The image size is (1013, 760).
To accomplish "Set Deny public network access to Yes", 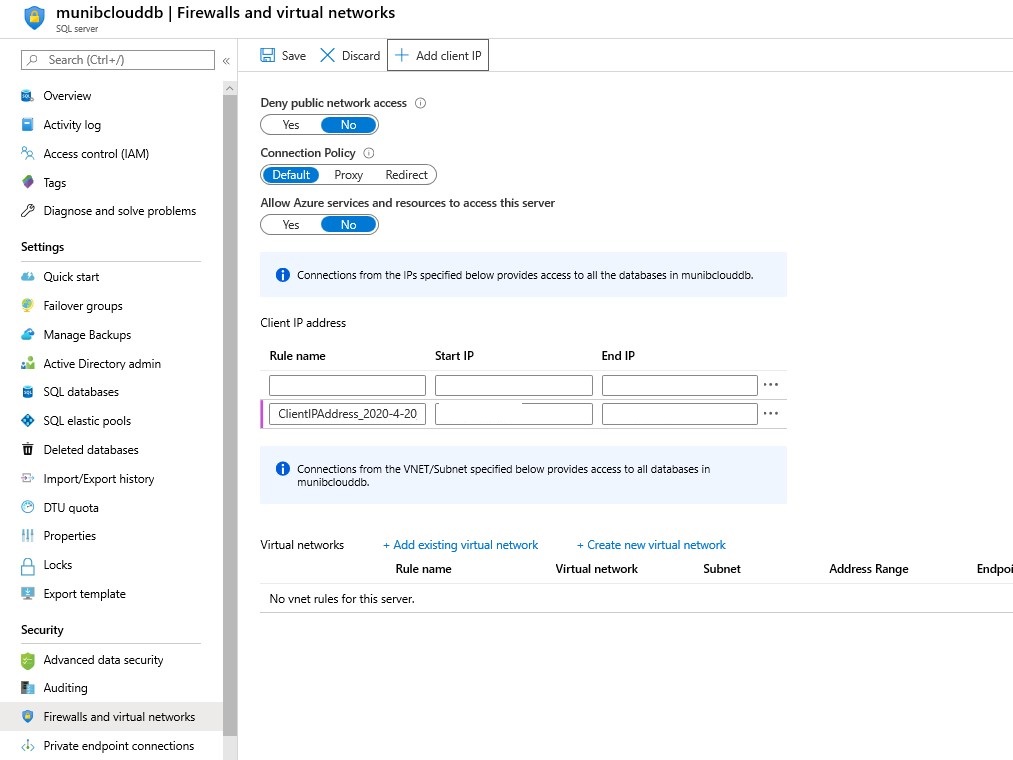I will (290, 124).
